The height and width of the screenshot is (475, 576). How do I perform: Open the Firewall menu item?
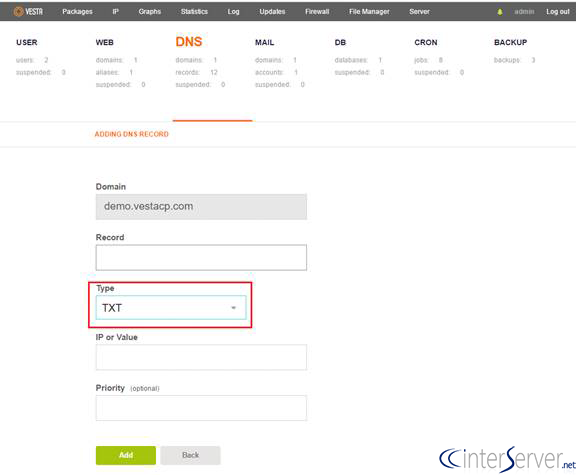pyautogui.click(x=317, y=11)
